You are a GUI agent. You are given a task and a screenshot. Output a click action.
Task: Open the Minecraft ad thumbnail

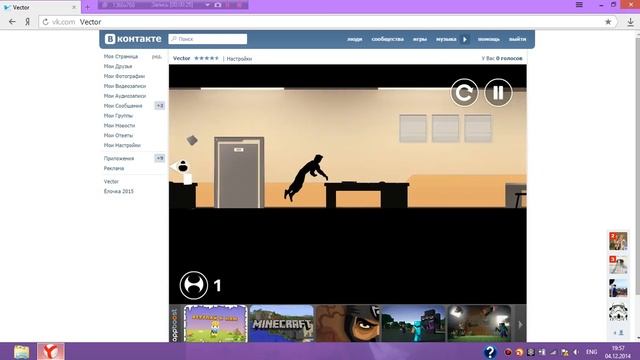[282, 323]
